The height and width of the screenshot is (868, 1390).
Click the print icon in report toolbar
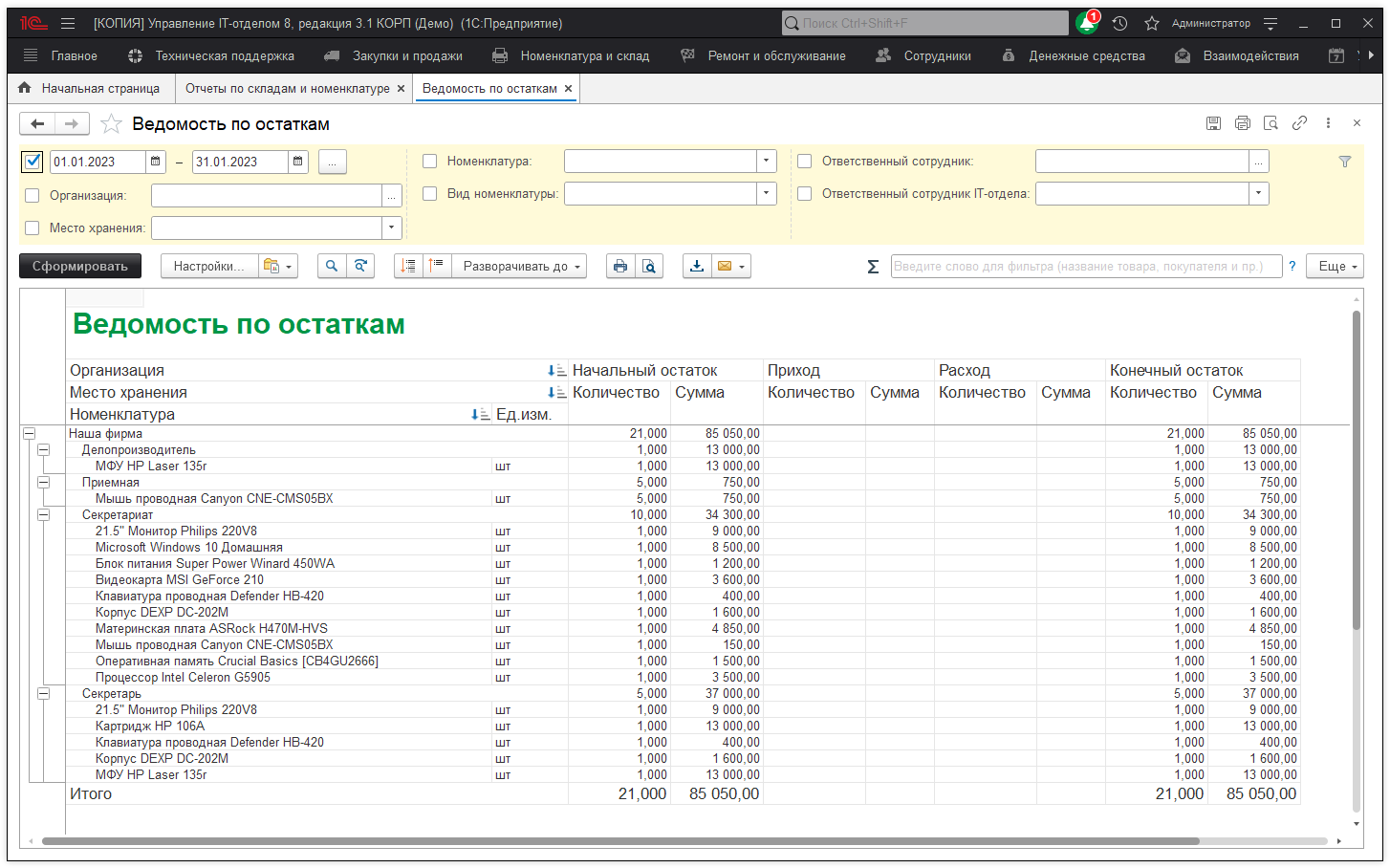620,267
